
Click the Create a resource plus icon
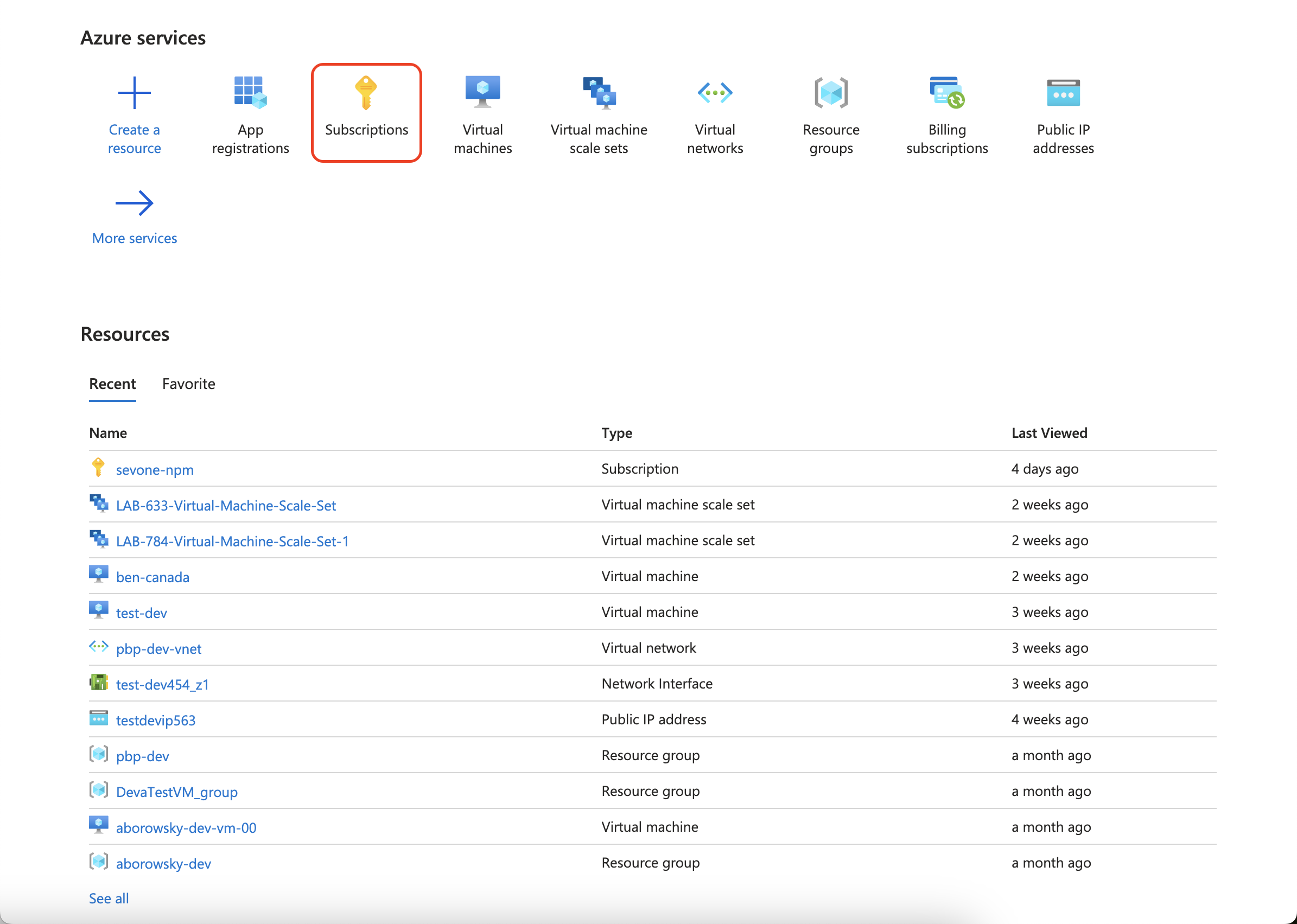point(134,92)
